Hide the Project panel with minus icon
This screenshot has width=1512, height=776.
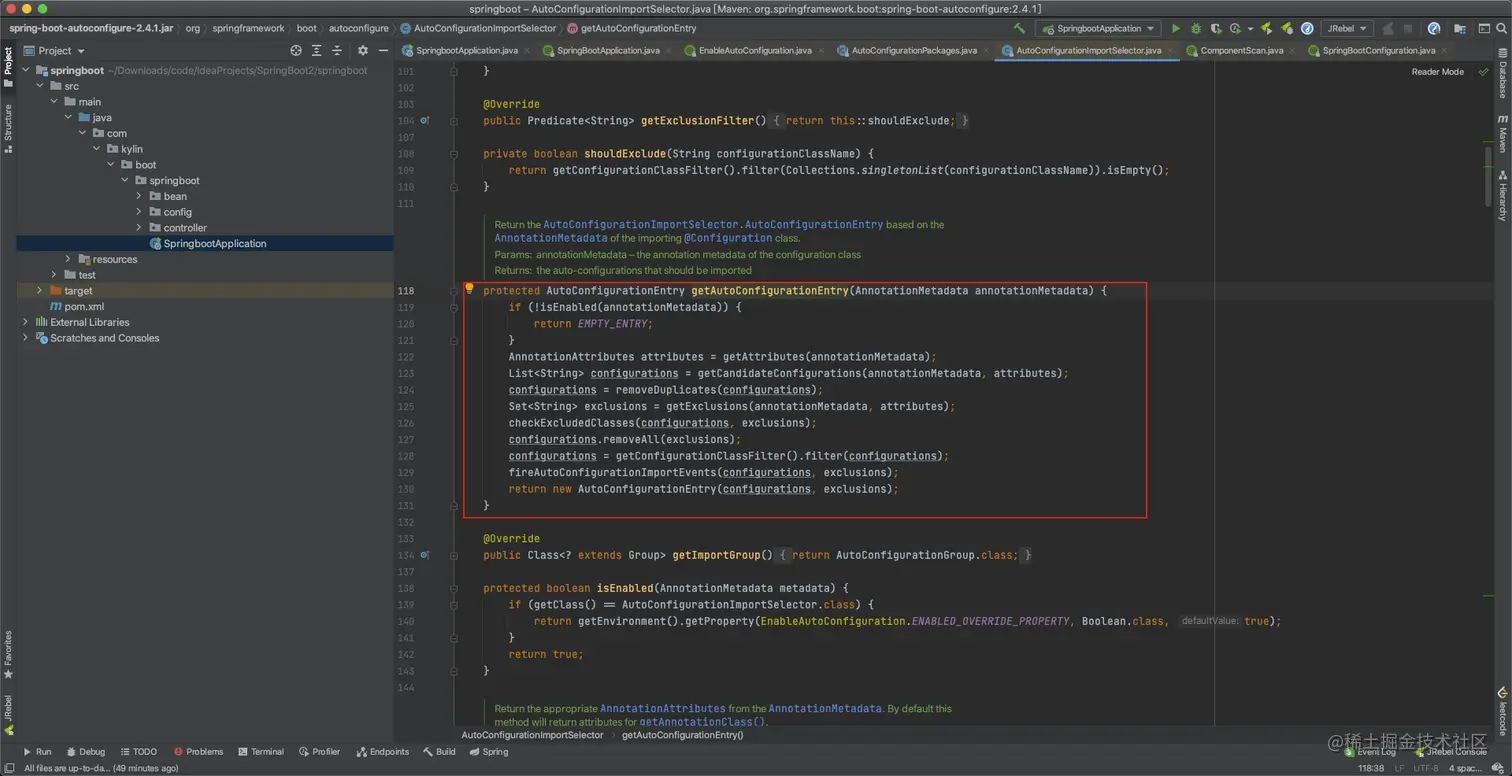click(x=382, y=50)
